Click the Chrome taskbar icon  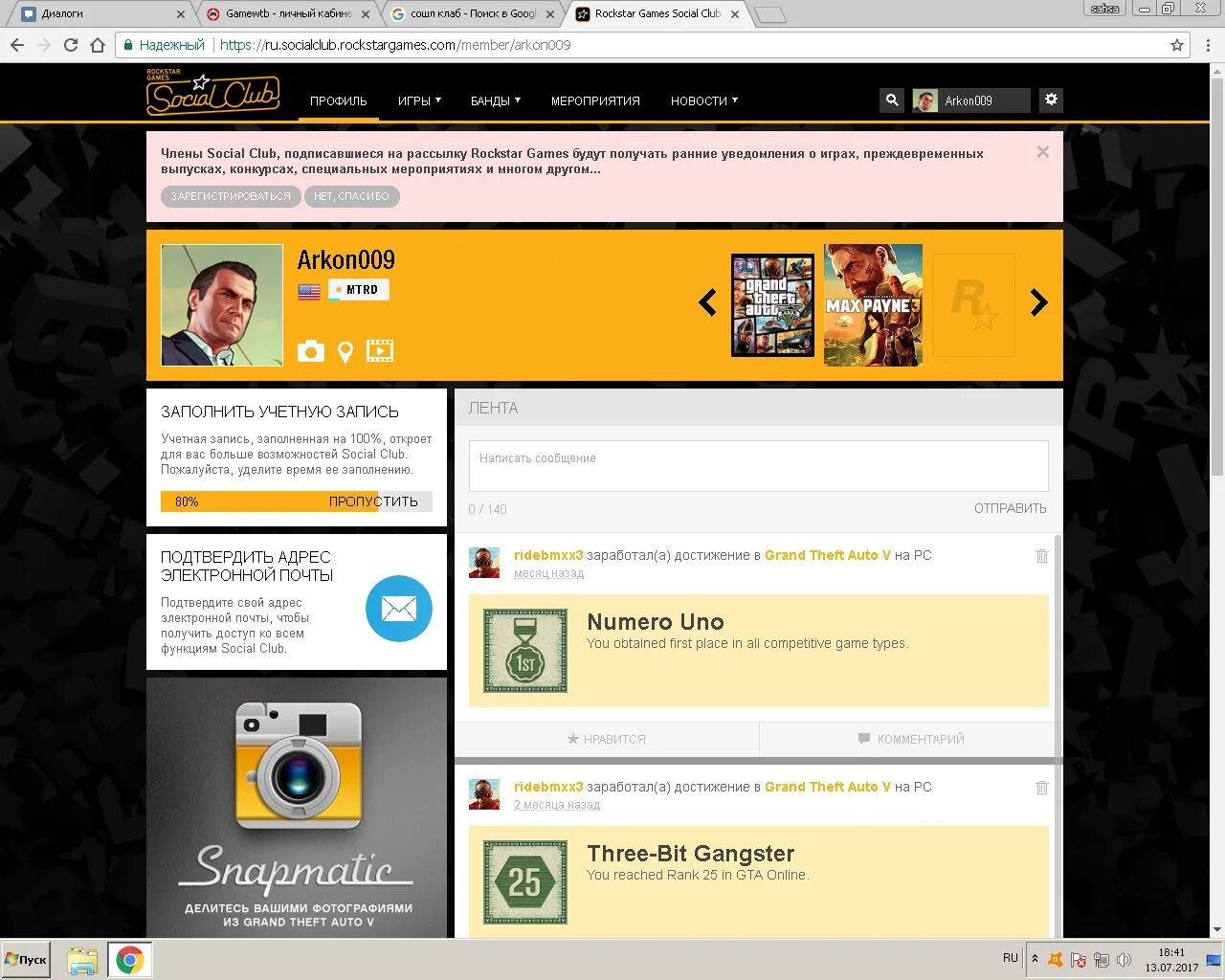point(130,960)
